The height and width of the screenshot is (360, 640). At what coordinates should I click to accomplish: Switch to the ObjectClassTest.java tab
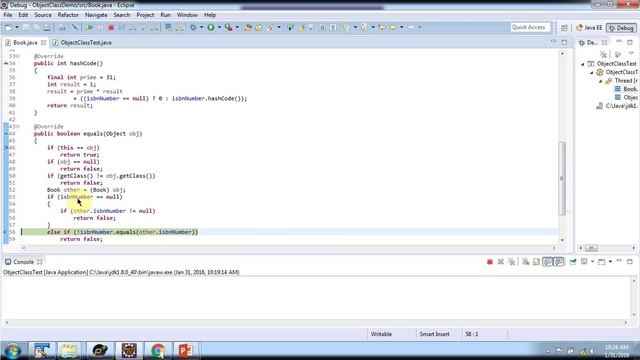[82, 42]
